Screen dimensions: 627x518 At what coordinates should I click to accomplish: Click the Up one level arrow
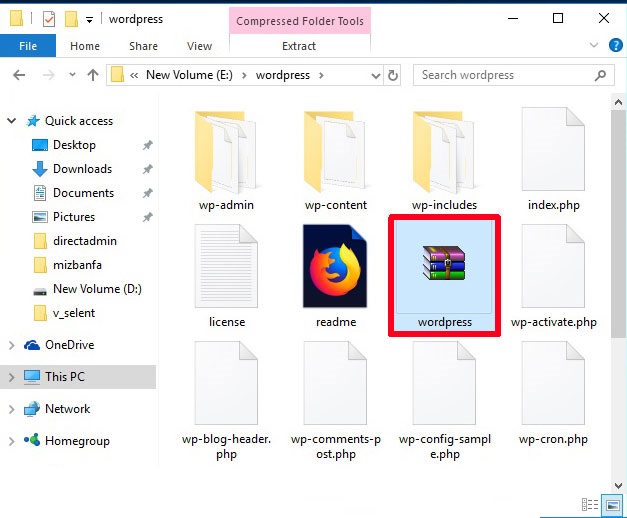pos(93,75)
